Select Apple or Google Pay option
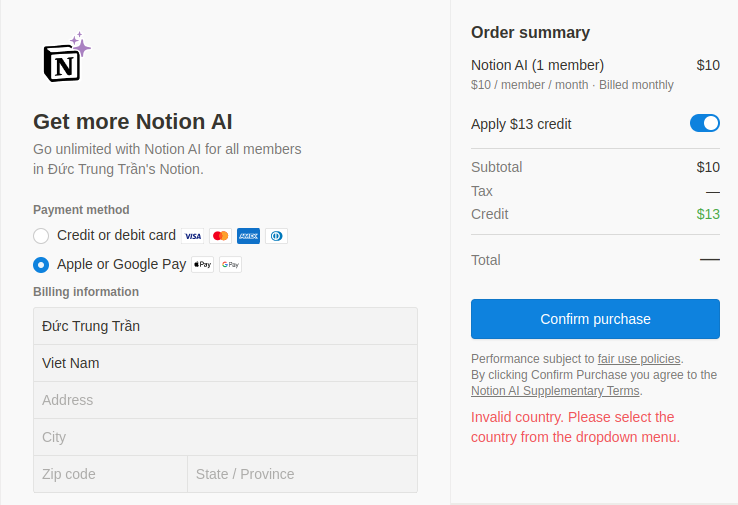Image resolution: width=738 pixels, height=505 pixels. (41, 265)
